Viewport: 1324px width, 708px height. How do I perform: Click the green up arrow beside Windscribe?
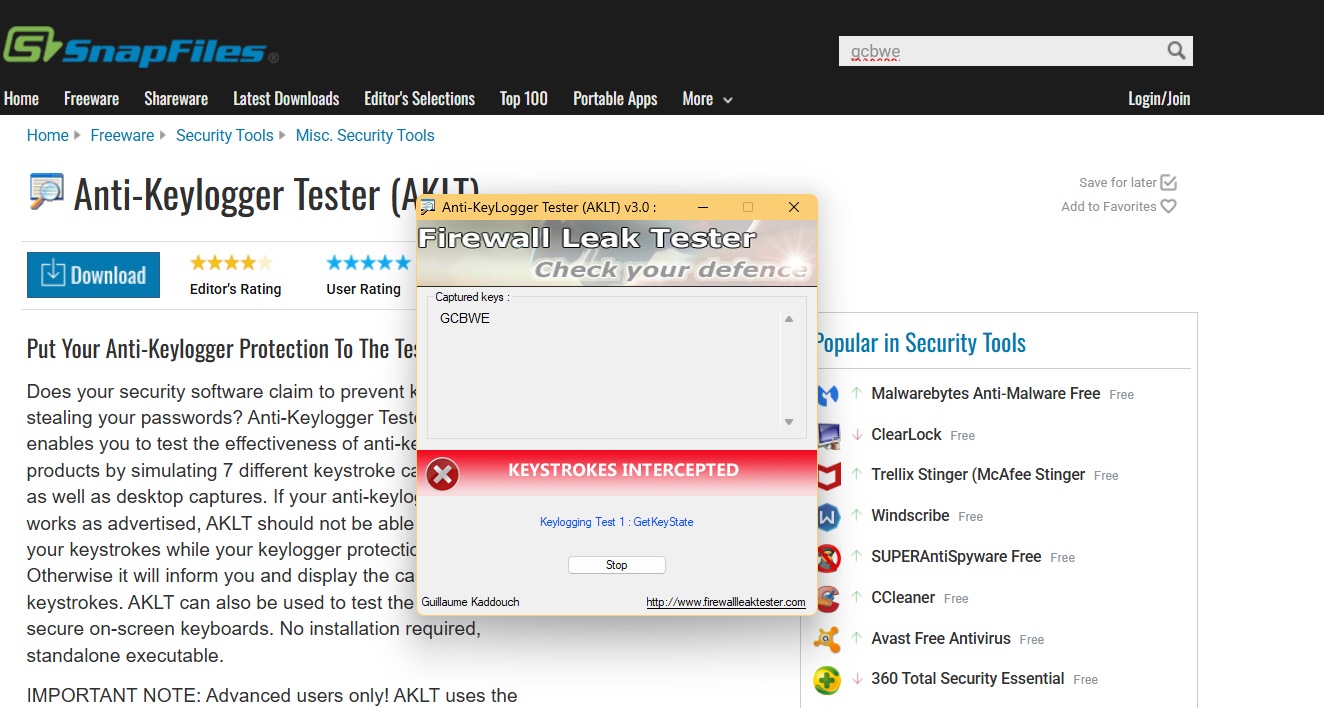pos(857,516)
